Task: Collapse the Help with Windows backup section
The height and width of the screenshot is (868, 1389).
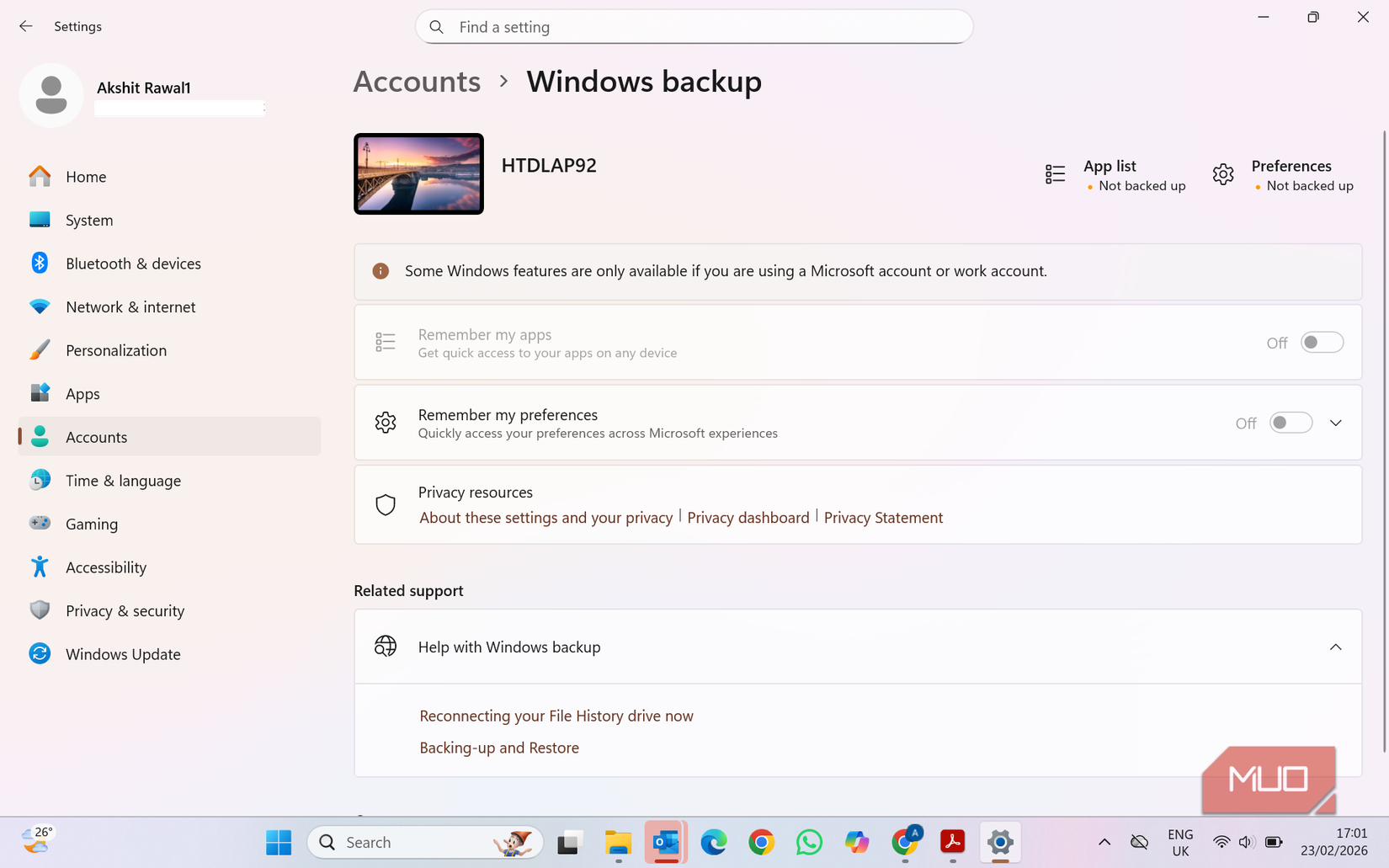Action: pyautogui.click(x=1335, y=647)
